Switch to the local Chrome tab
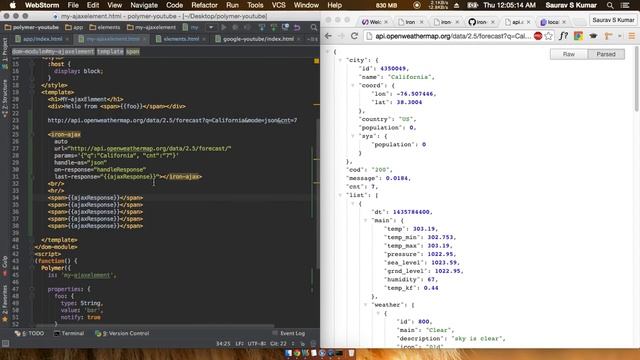The image size is (640, 360). [x=553, y=22]
